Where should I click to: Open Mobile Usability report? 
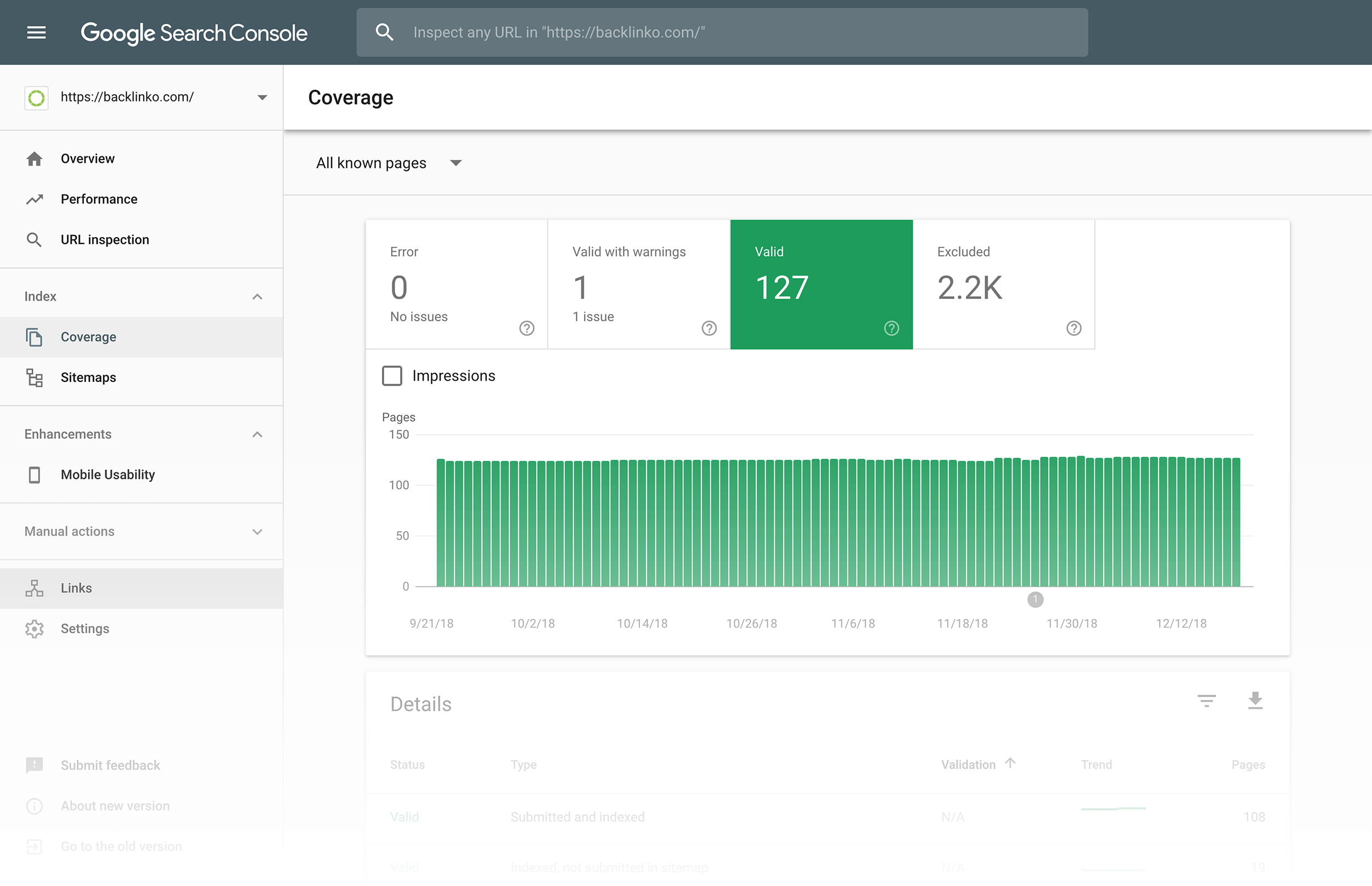142,475
